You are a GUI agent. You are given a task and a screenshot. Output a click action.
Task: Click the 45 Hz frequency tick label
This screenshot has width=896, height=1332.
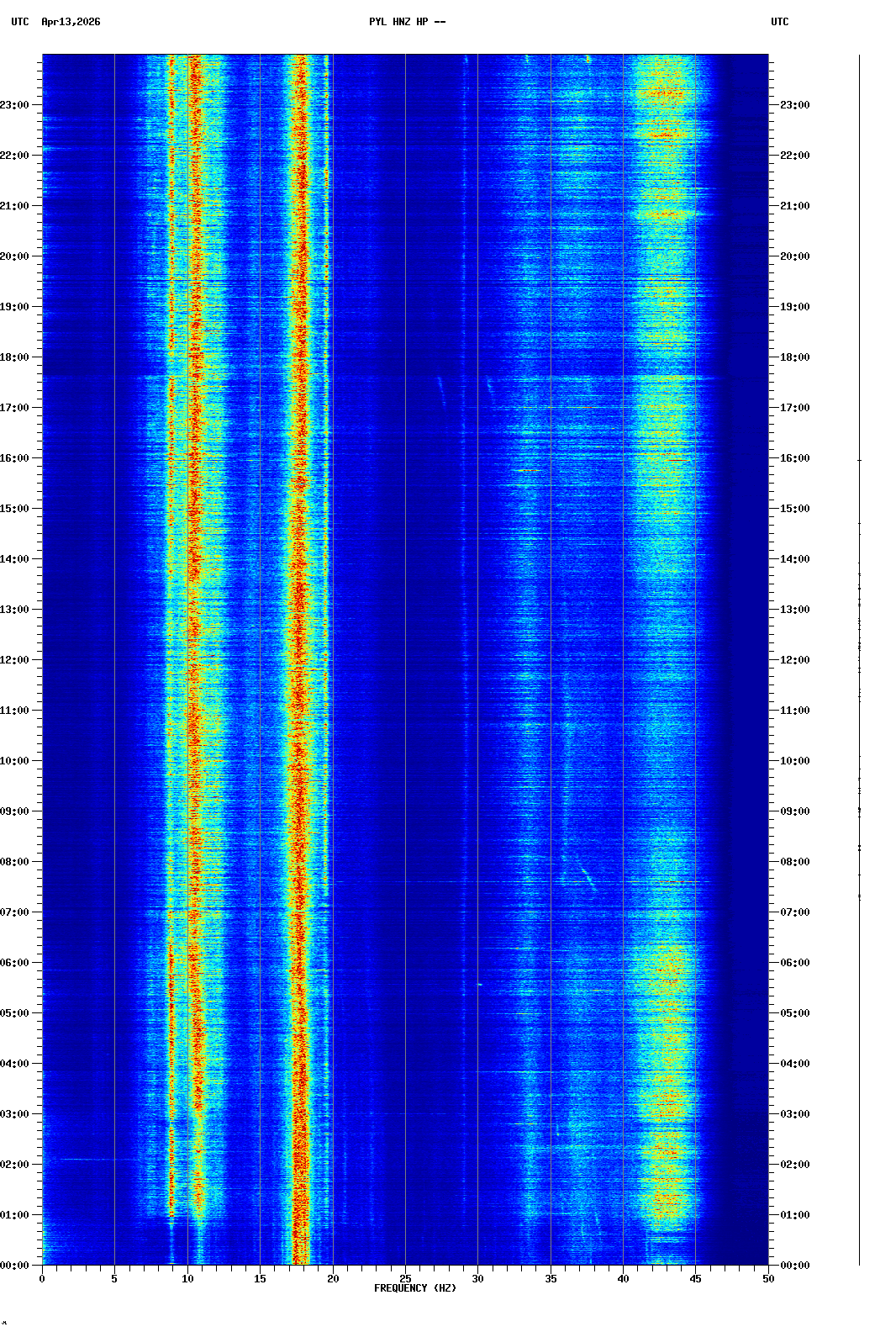click(x=695, y=1279)
